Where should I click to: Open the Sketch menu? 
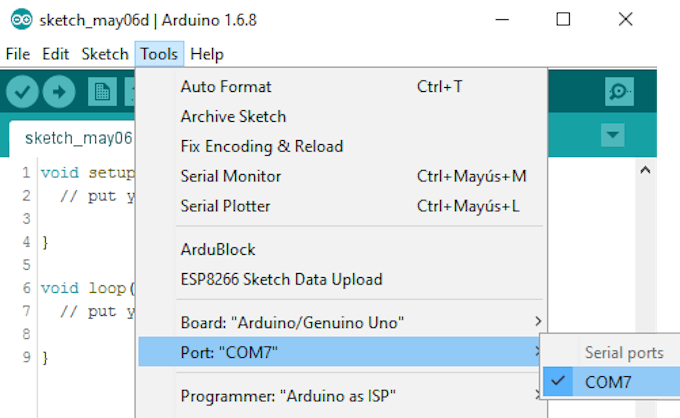tap(105, 54)
